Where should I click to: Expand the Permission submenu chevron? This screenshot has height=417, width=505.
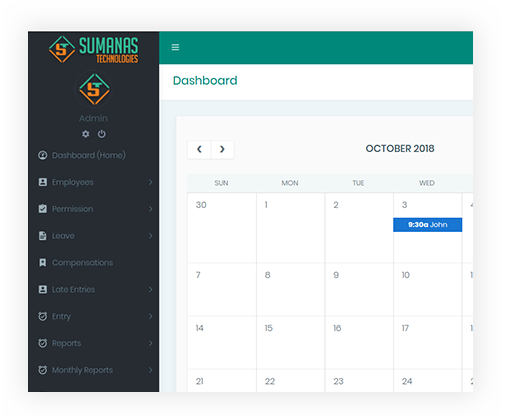[x=151, y=209]
